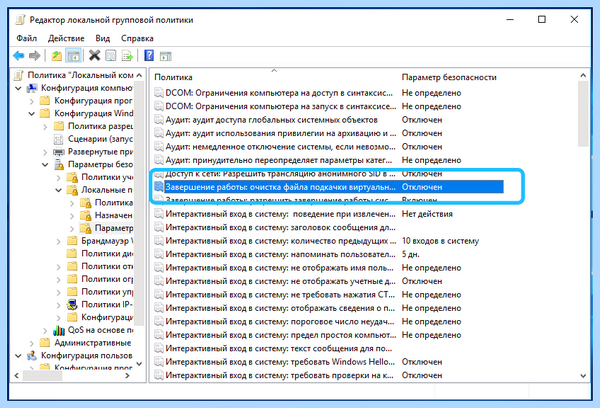
Task: Expand the Назначен node
Action: (72, 216)
